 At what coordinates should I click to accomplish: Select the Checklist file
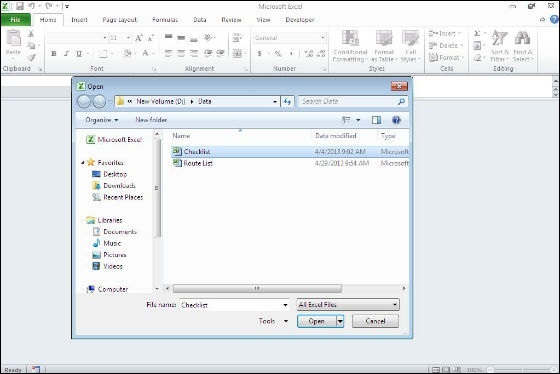[290, 151]
